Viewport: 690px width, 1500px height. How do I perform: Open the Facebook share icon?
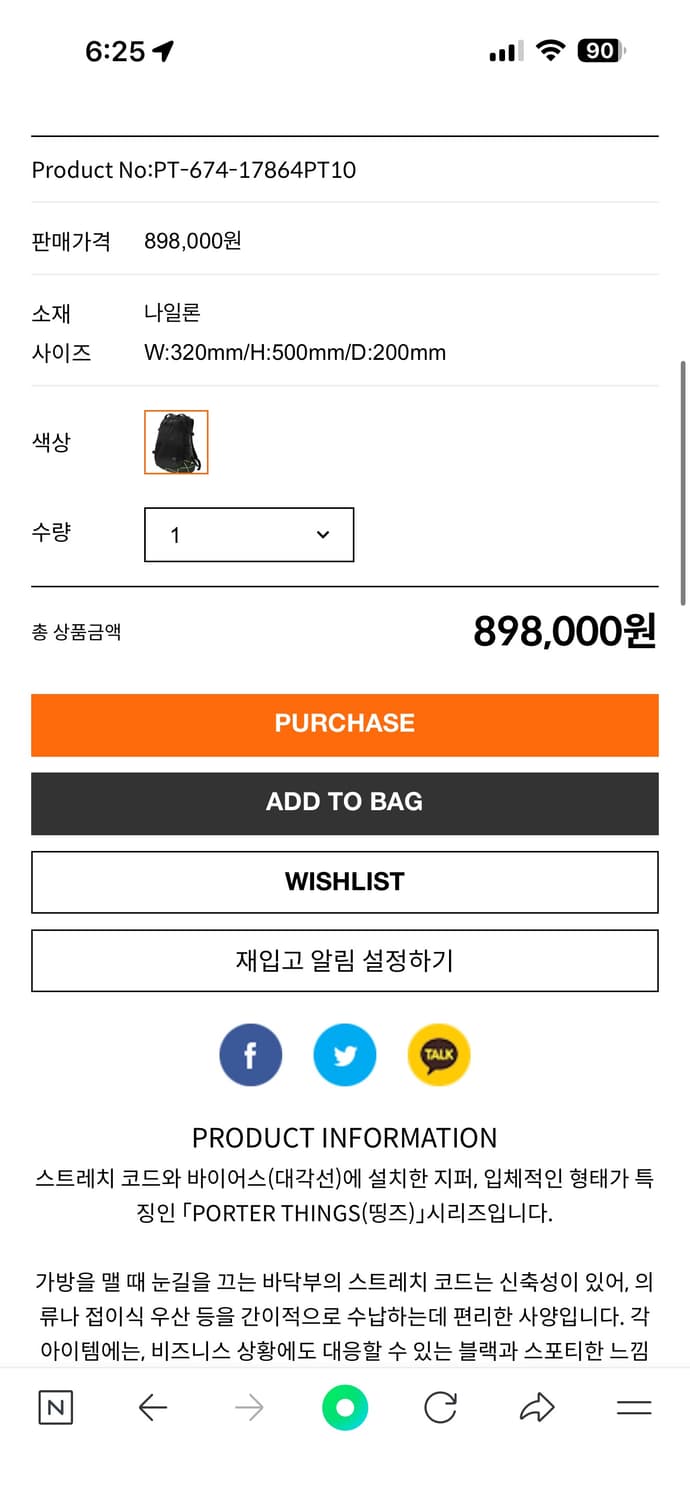coord(251,1055)
